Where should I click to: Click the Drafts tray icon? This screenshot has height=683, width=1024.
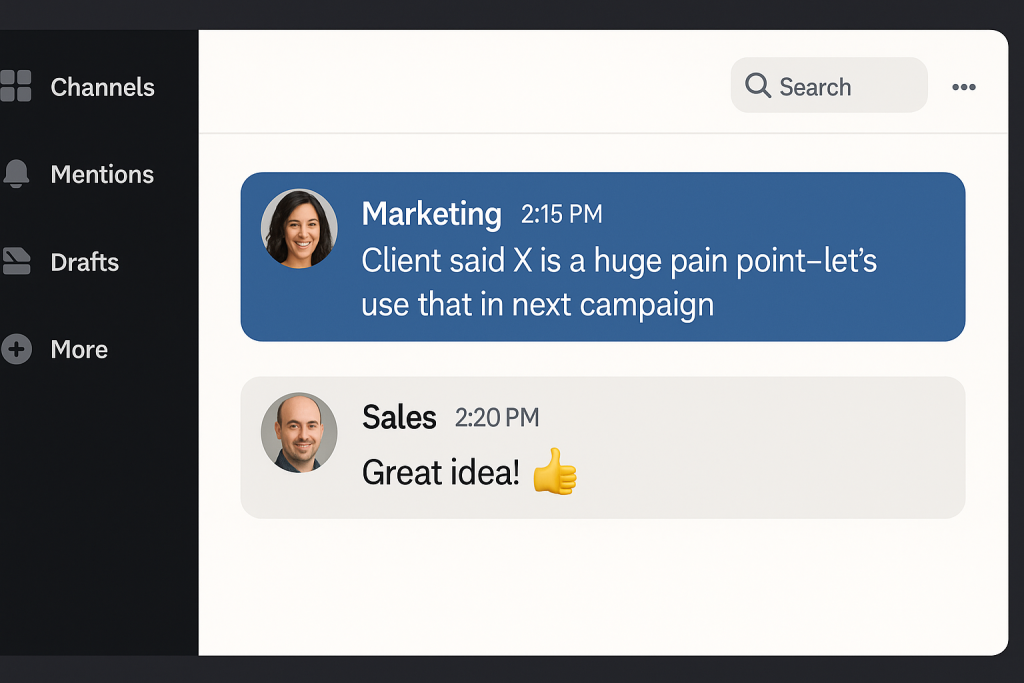(x=16, y=262)
